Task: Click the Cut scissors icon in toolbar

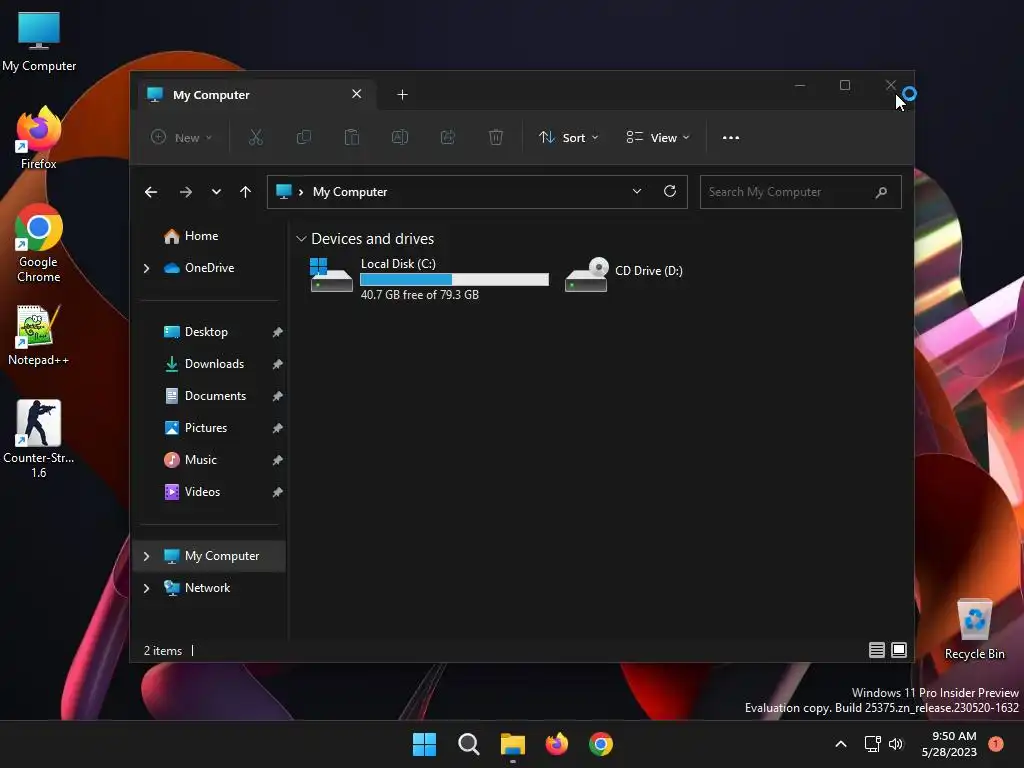Action: (255, 137)
